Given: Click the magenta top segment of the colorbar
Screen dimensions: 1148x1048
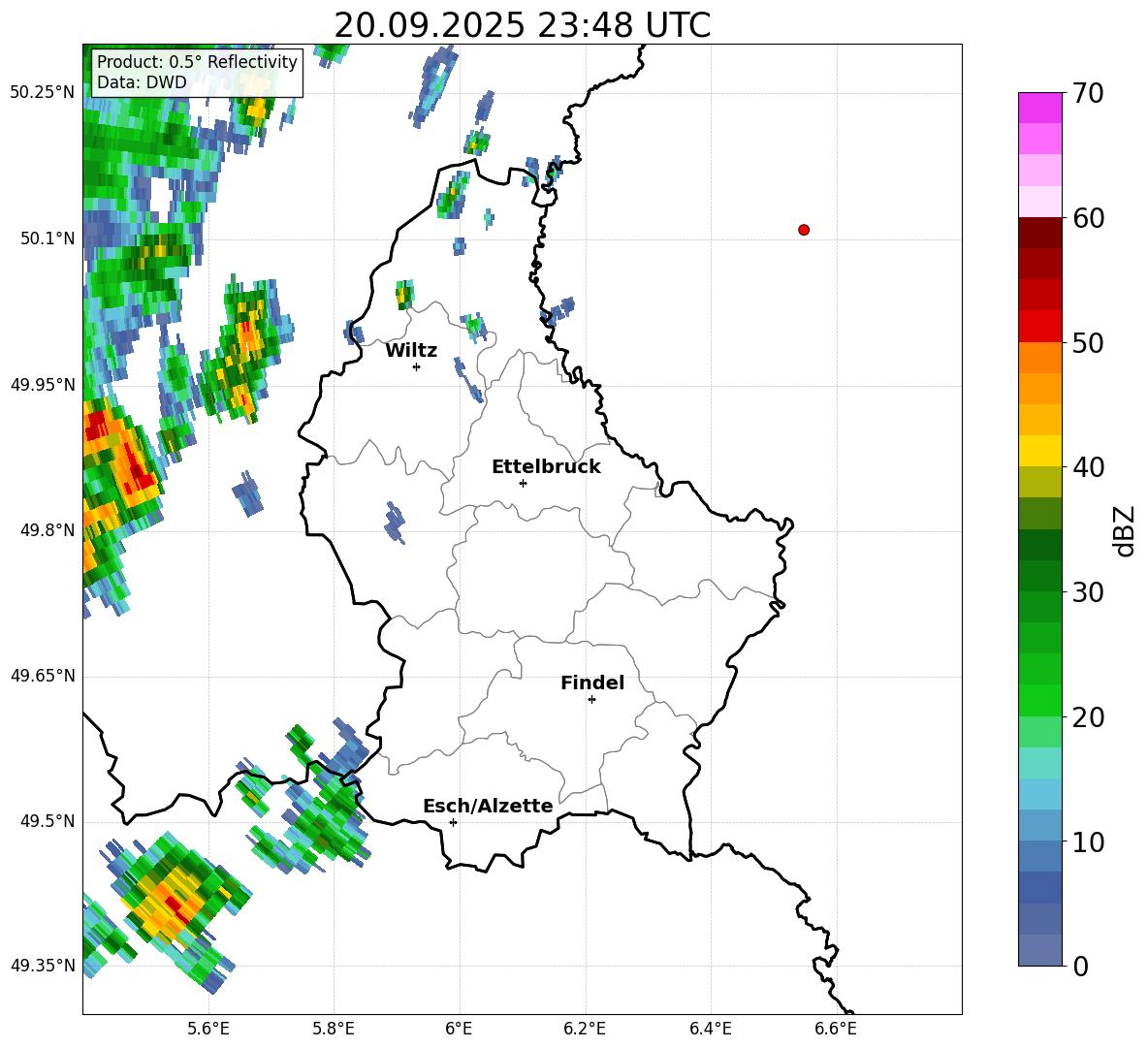Looking at the screenshot, I should (1039, 108).
